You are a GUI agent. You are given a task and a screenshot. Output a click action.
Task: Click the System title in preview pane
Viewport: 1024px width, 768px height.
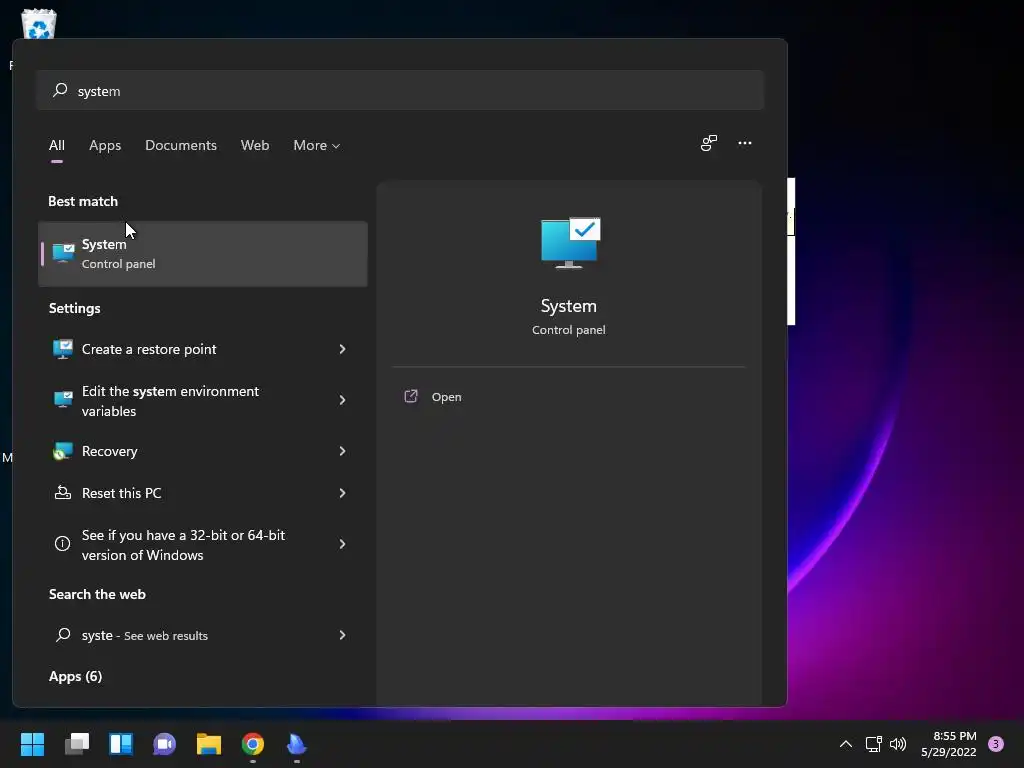[x=569, y=306]
